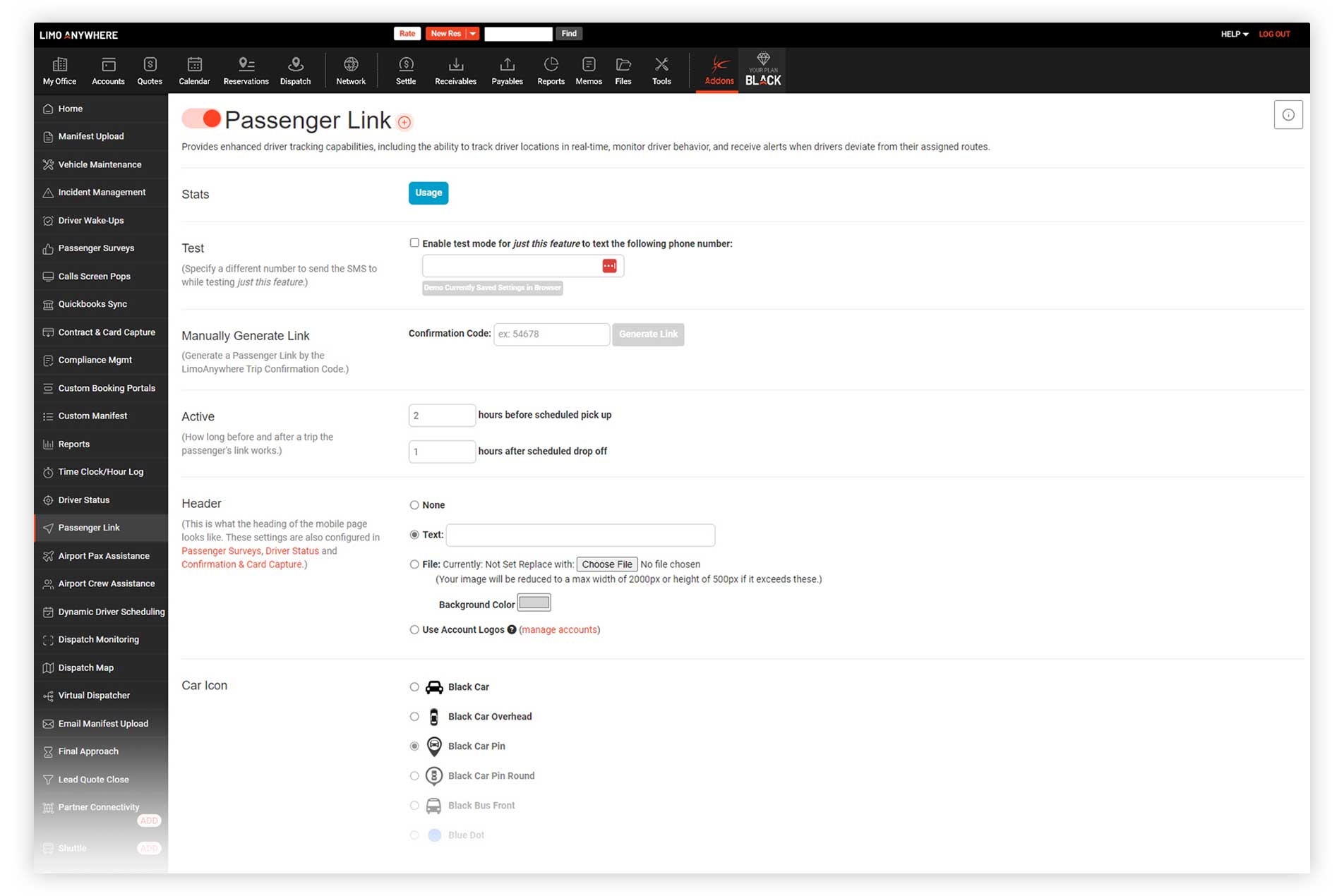
Task: Open the Background Color swatch
Action: click(534, 603)
